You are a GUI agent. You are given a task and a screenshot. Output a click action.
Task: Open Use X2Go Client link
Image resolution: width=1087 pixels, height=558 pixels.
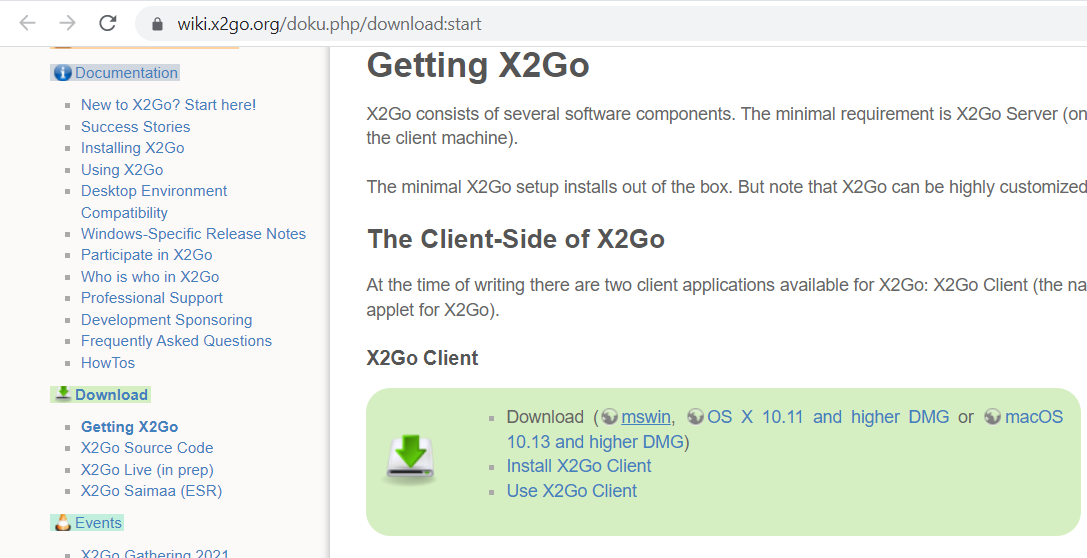(x=571, y=491)
